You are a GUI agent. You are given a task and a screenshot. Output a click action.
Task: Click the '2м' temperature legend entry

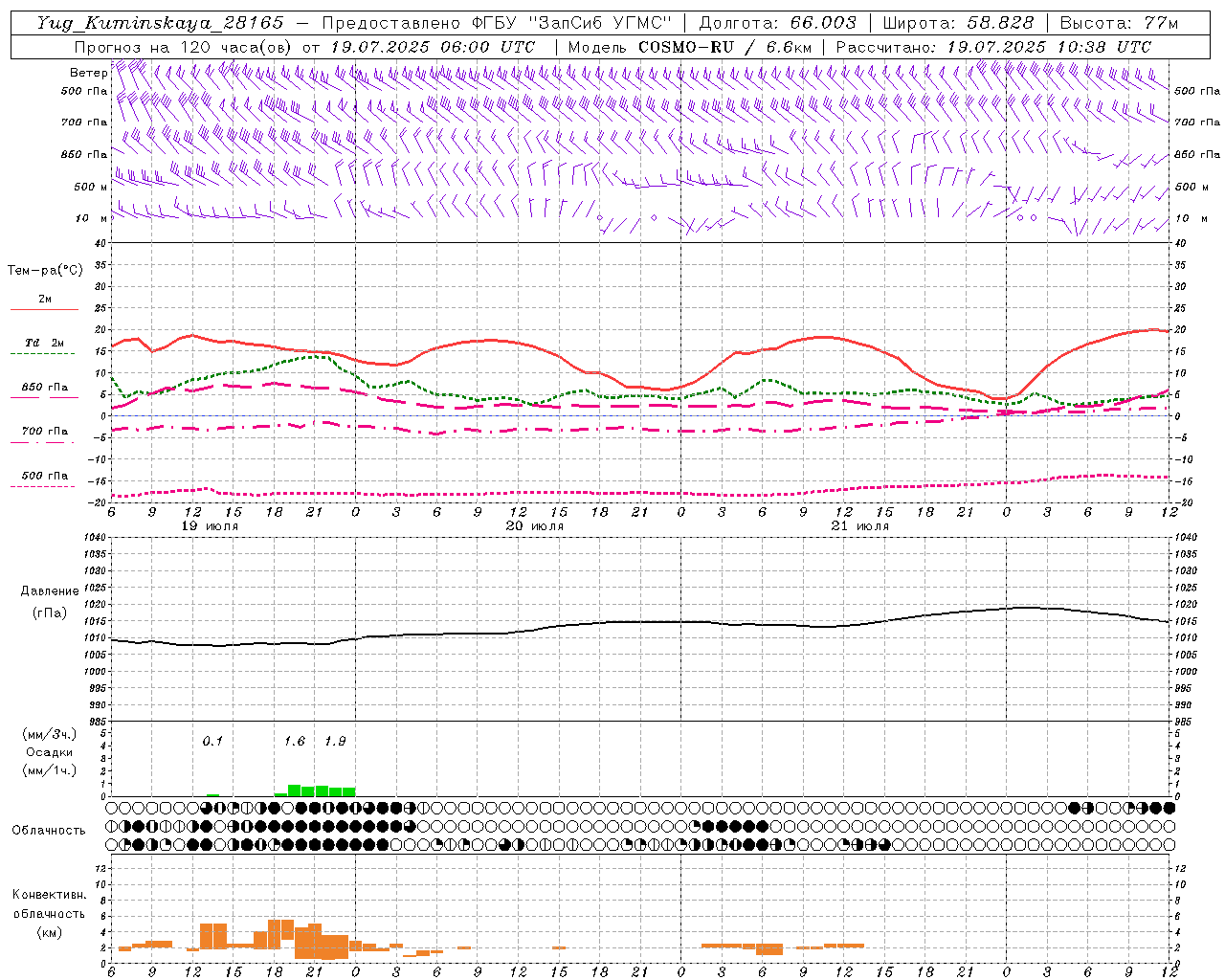coord(45,299)
